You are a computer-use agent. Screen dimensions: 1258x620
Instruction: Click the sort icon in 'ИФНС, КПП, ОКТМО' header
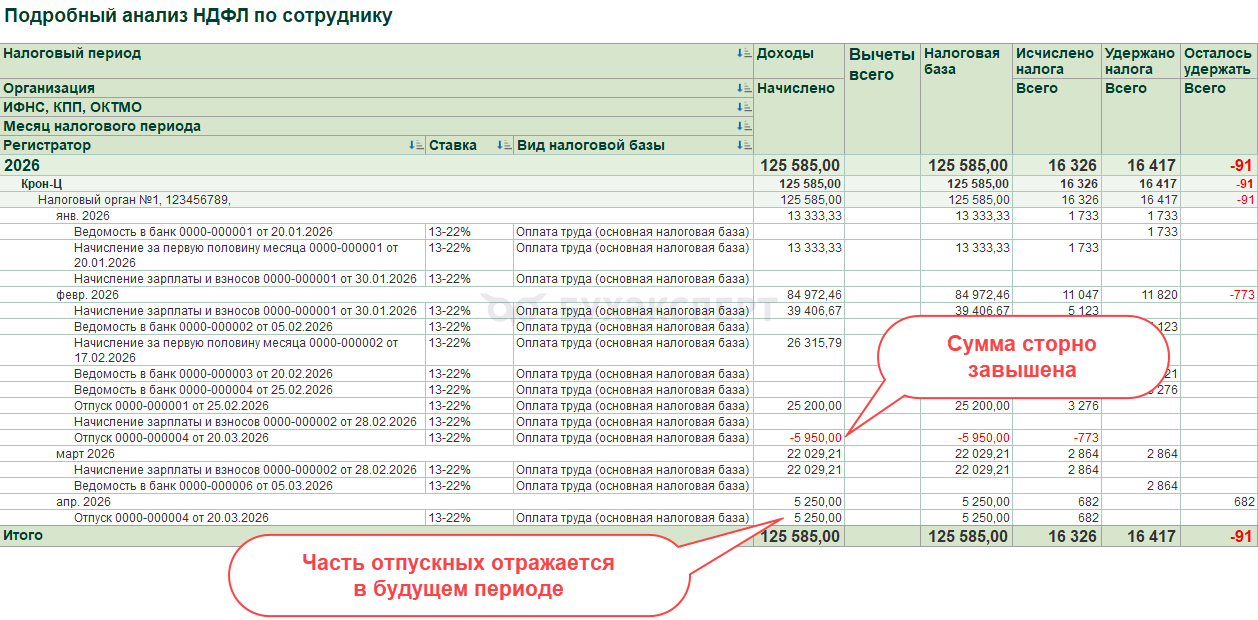[744, 107]
